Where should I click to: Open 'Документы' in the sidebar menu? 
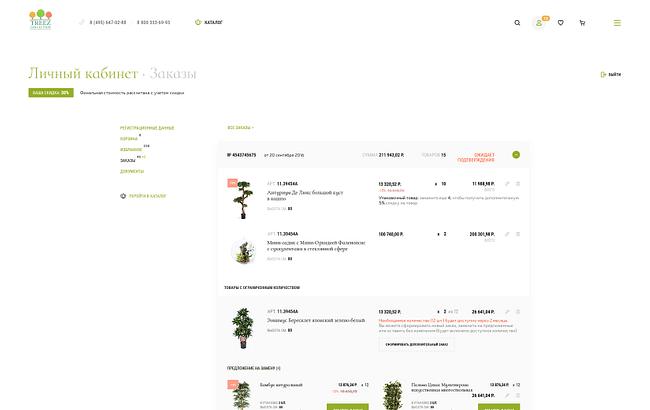click(132, 171)
